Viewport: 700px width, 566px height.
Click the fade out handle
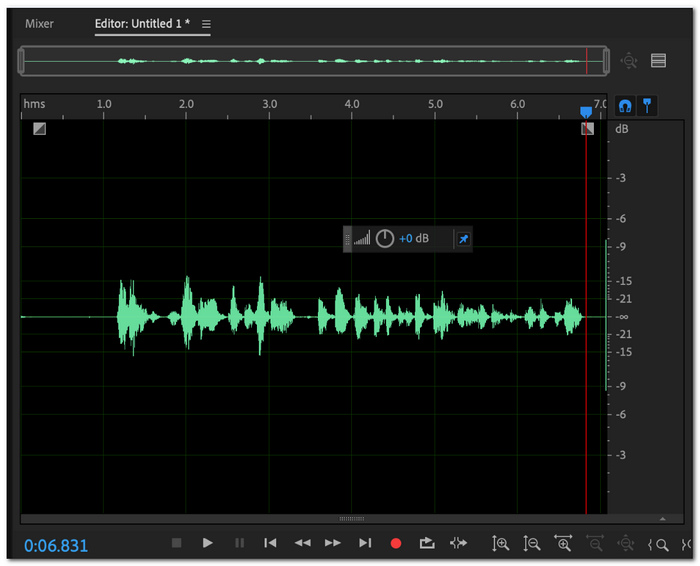[588, 129]
